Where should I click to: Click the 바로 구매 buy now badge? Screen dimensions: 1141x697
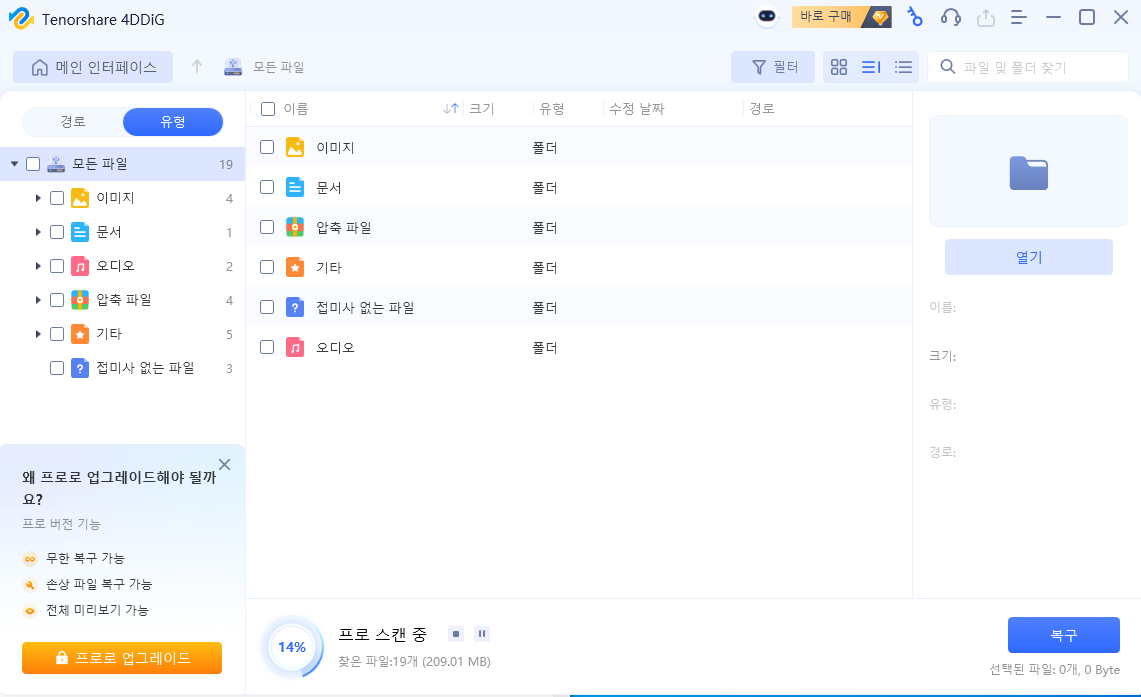tap(841, 17)
